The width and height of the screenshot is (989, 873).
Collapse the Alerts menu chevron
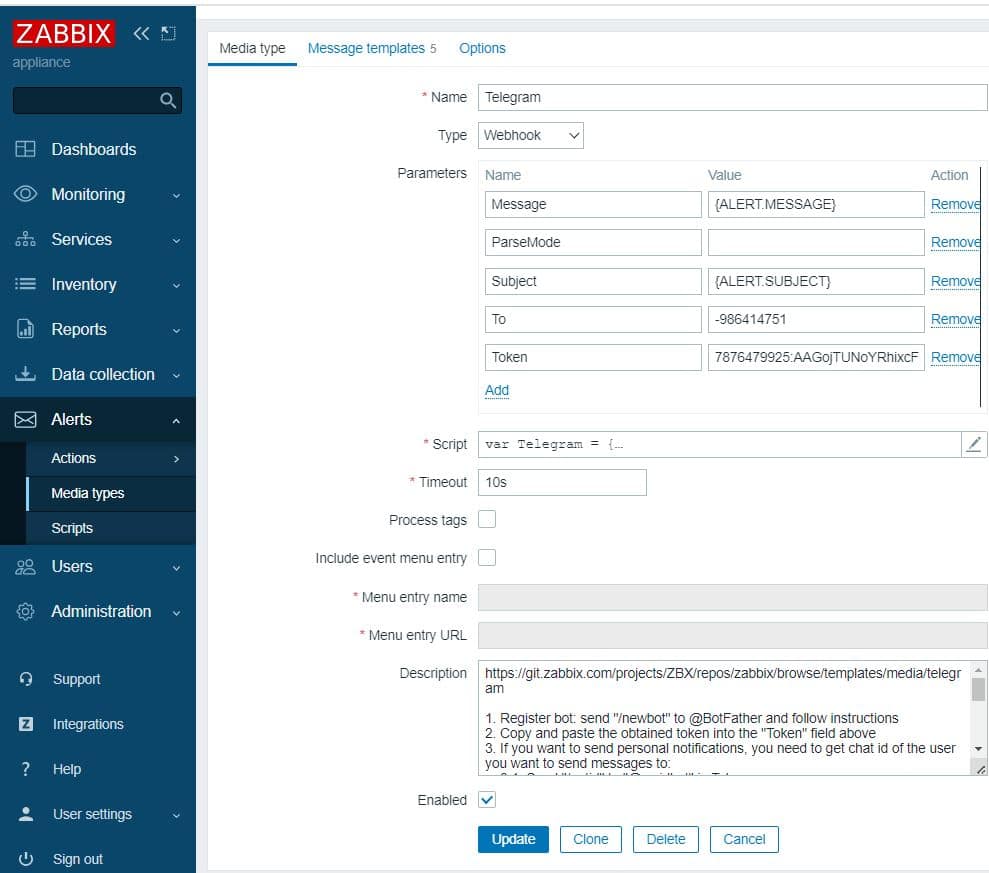(x=177, y=421)
